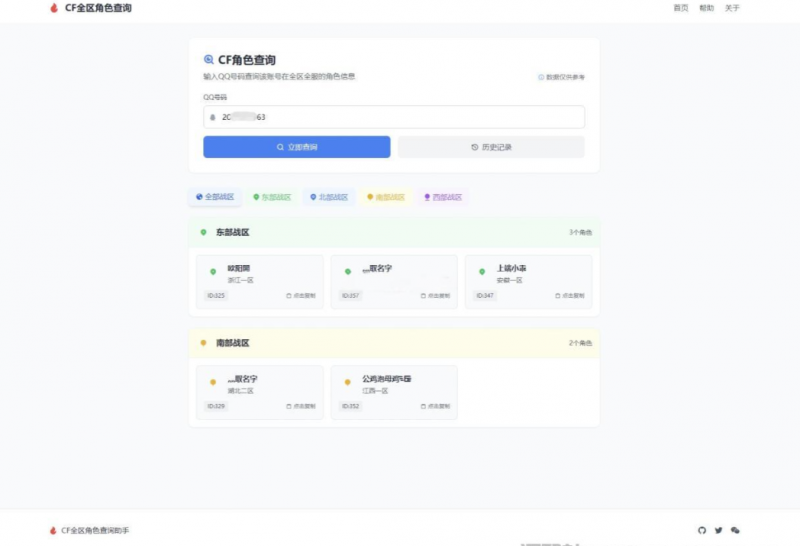Select the 南部战区 filter tab
Viewport: 800px width, 546px height.
pyautogui.click(x=386, y=197)
